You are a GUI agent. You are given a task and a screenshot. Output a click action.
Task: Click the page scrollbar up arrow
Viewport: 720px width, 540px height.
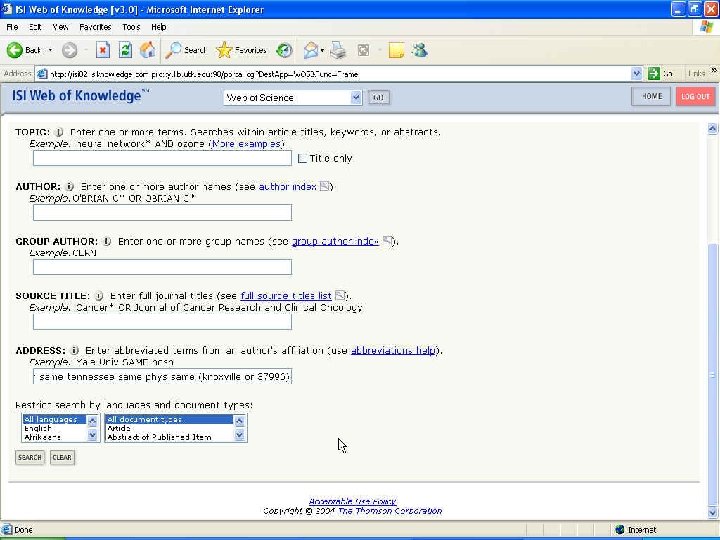click(x=713, y=129)
